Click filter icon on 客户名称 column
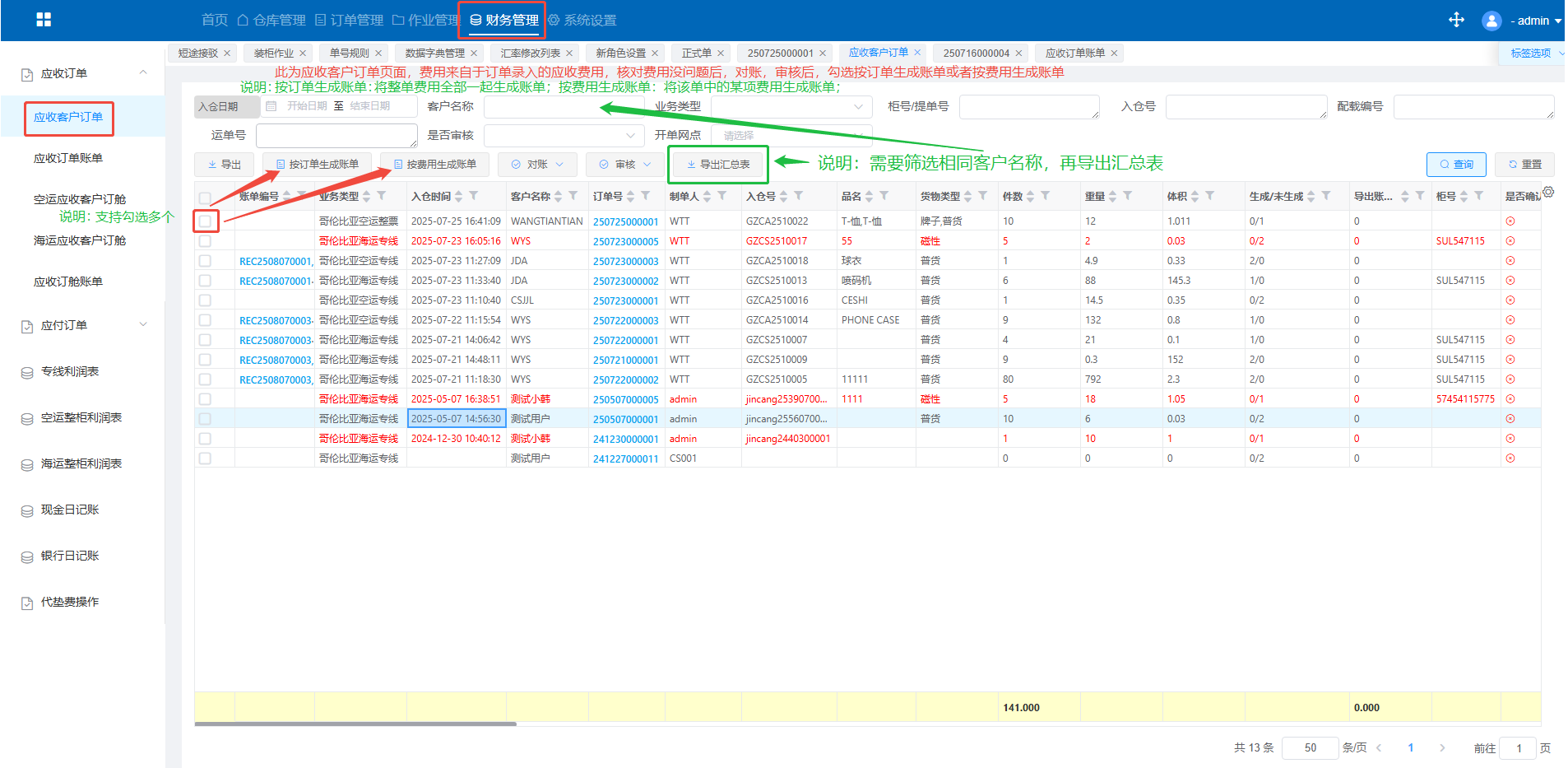This screenshot has width=1568, height=768. pos(573,196)
